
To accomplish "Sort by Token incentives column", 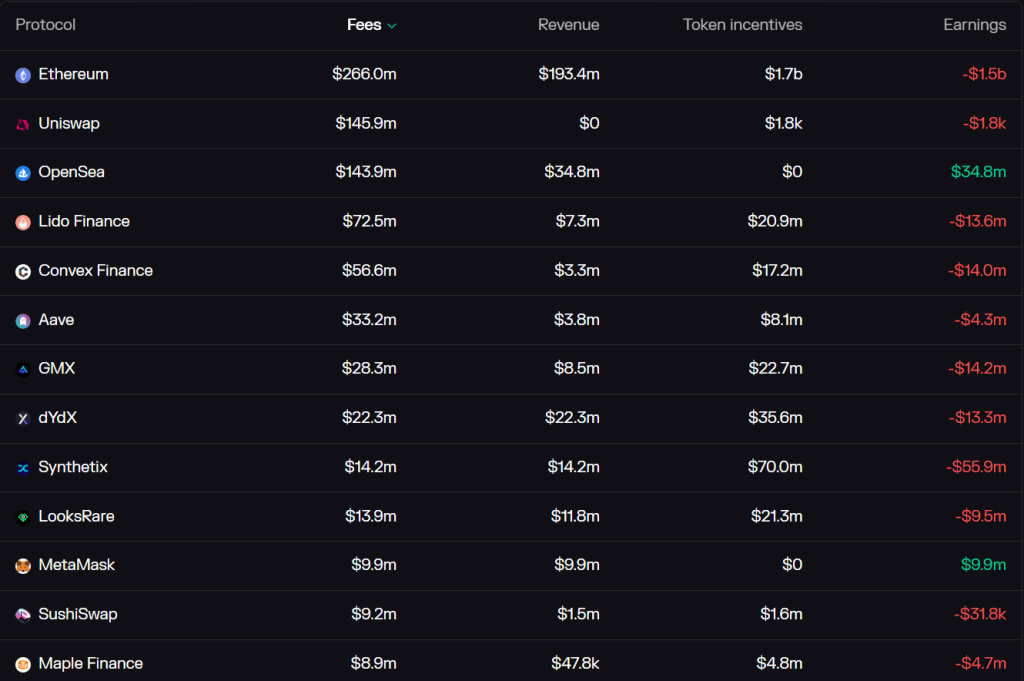I will [742, 25].
